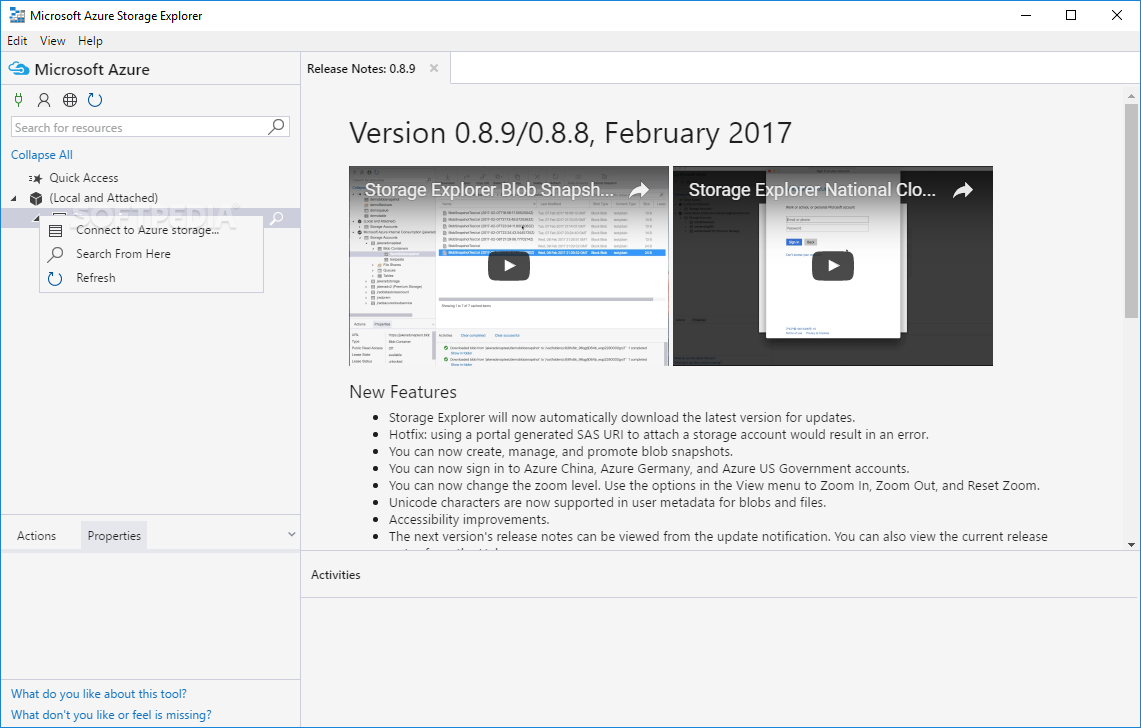Click the Search From Here magnifier icon
The width and height of the screenshot is (1141, 728).
(x=55, y=254)
